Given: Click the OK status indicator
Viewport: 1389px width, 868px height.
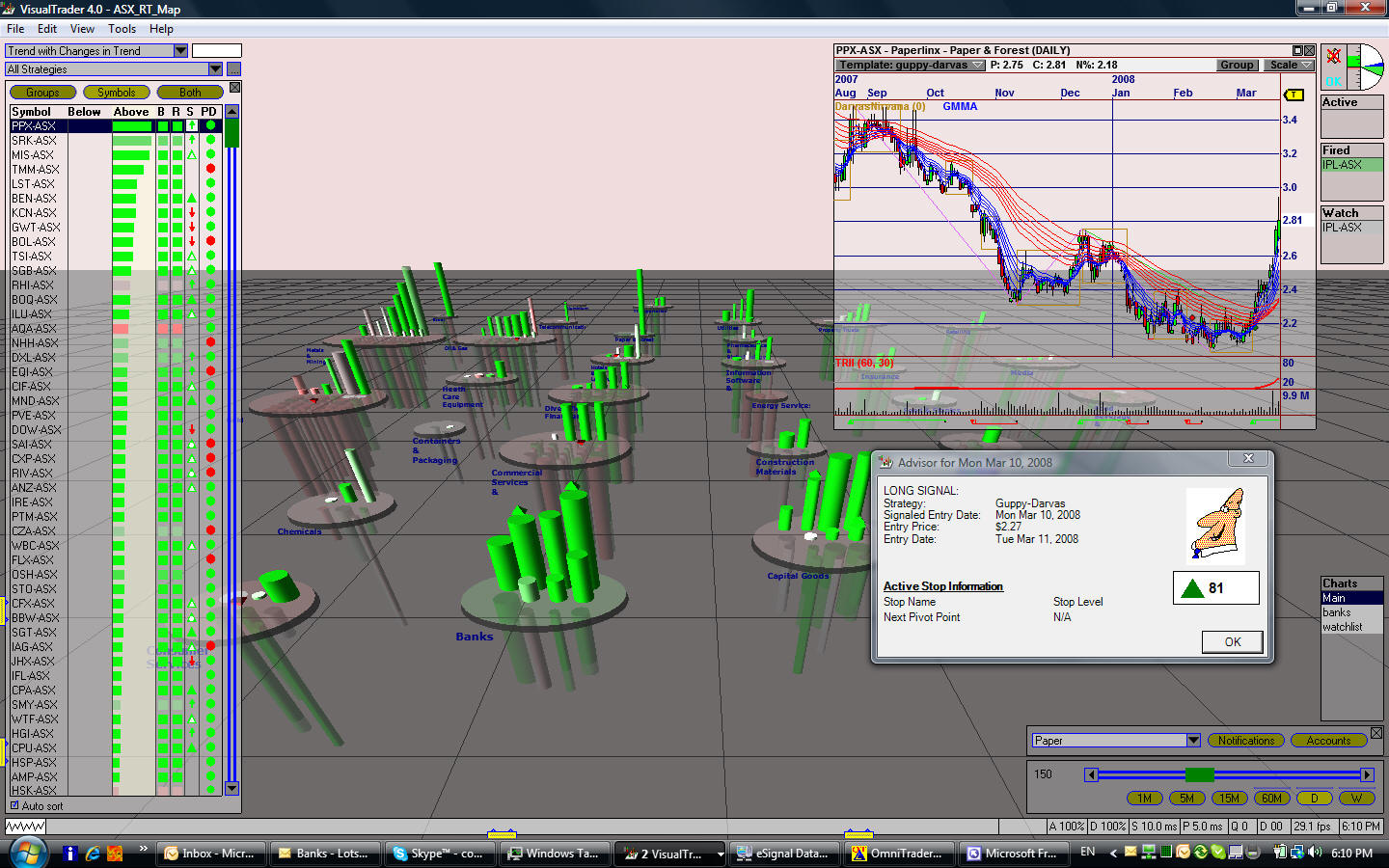Looking at the screenshot, I should pyautogui.click(x=1333, y=82).
